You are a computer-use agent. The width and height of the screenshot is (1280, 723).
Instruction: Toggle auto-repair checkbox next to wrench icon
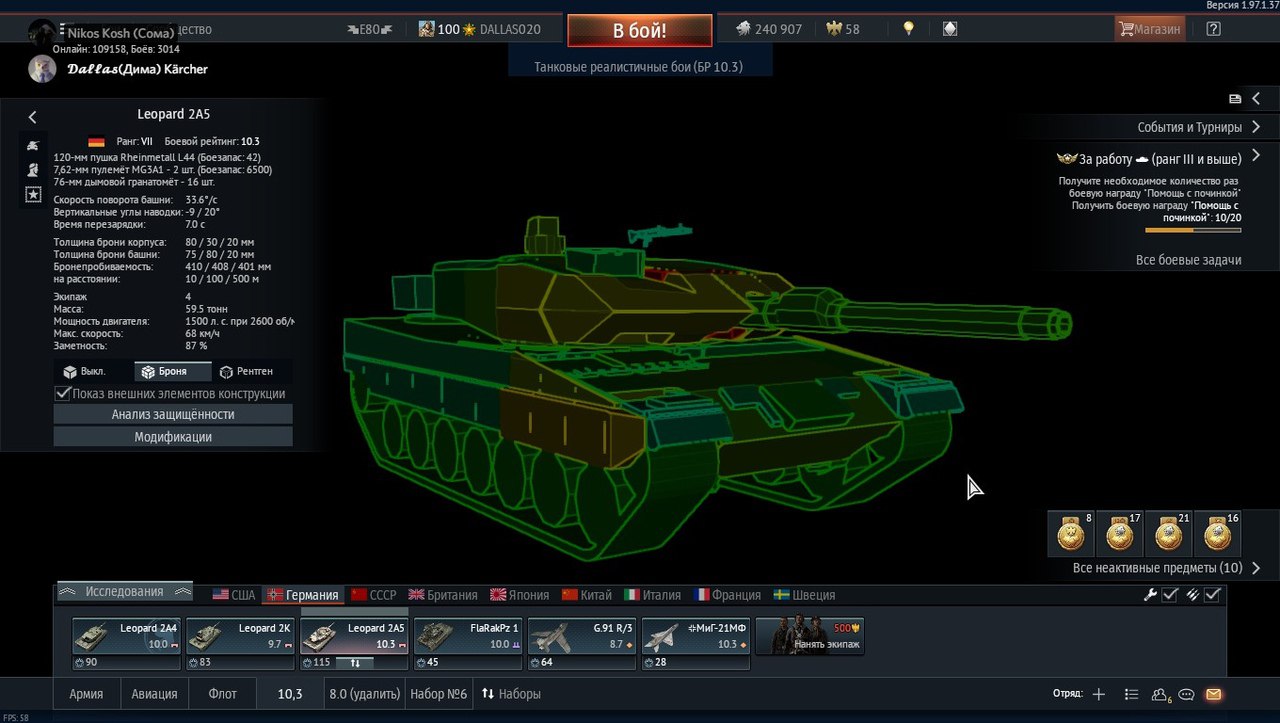pyautogui.click(x=1169, y=595)
